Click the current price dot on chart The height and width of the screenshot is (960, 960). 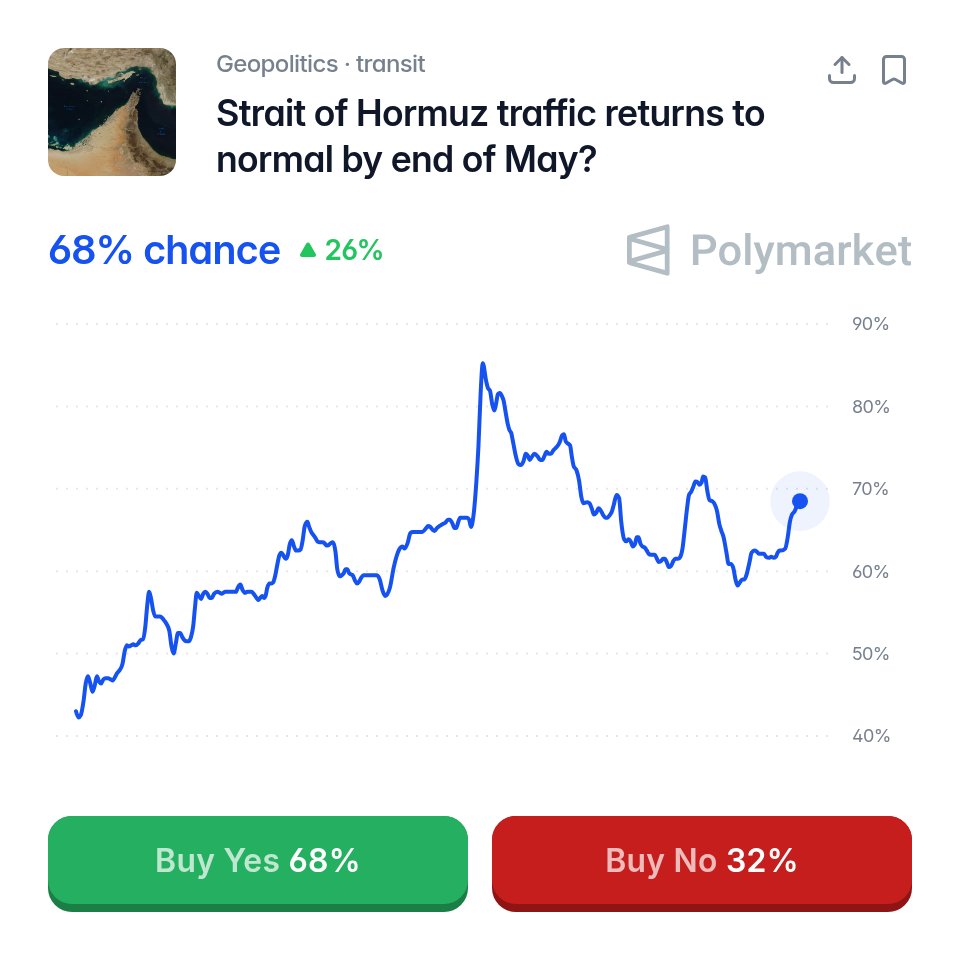click(x=800, y=501)
